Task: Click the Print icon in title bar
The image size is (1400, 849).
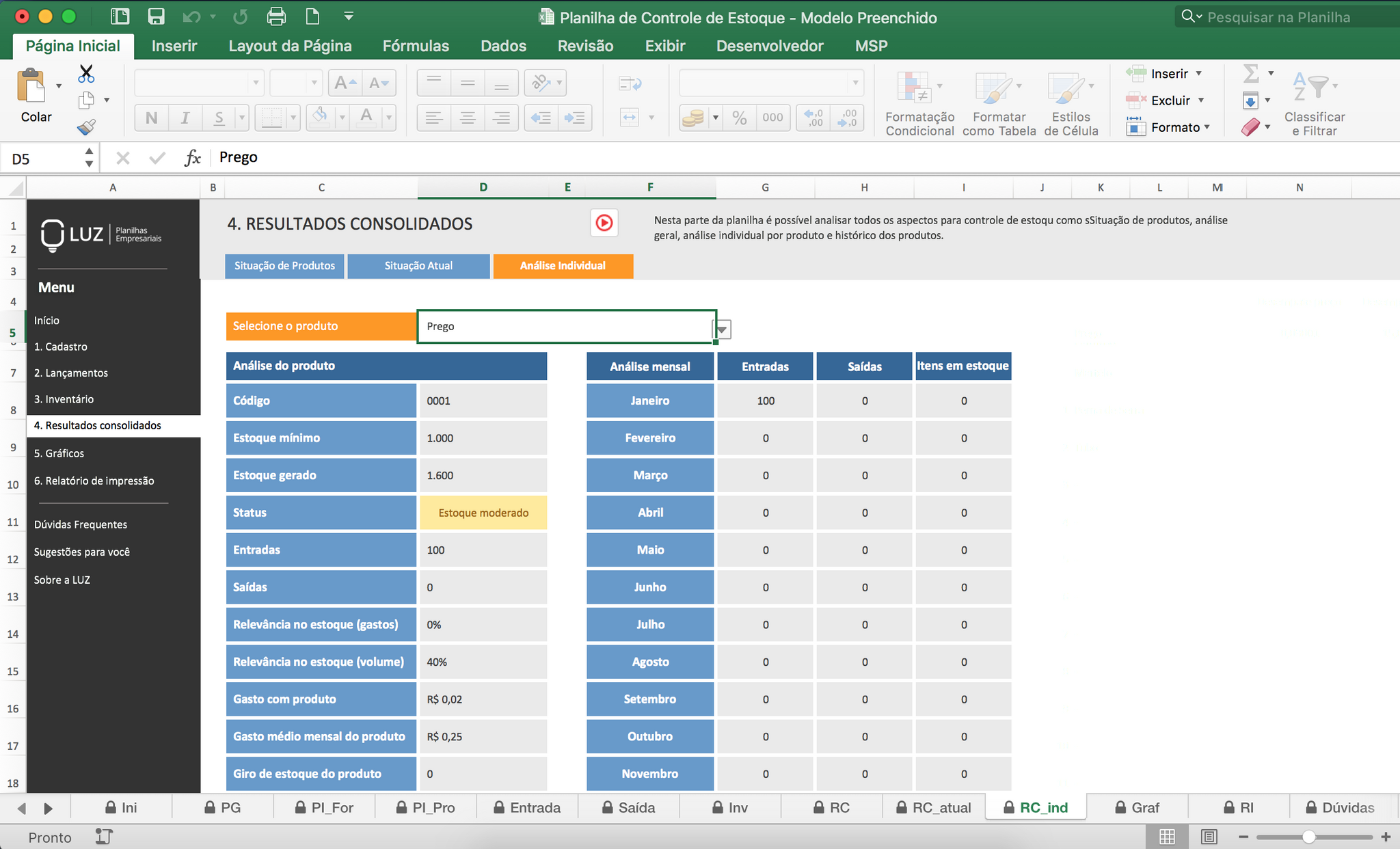Action: [x=276, y=16]
